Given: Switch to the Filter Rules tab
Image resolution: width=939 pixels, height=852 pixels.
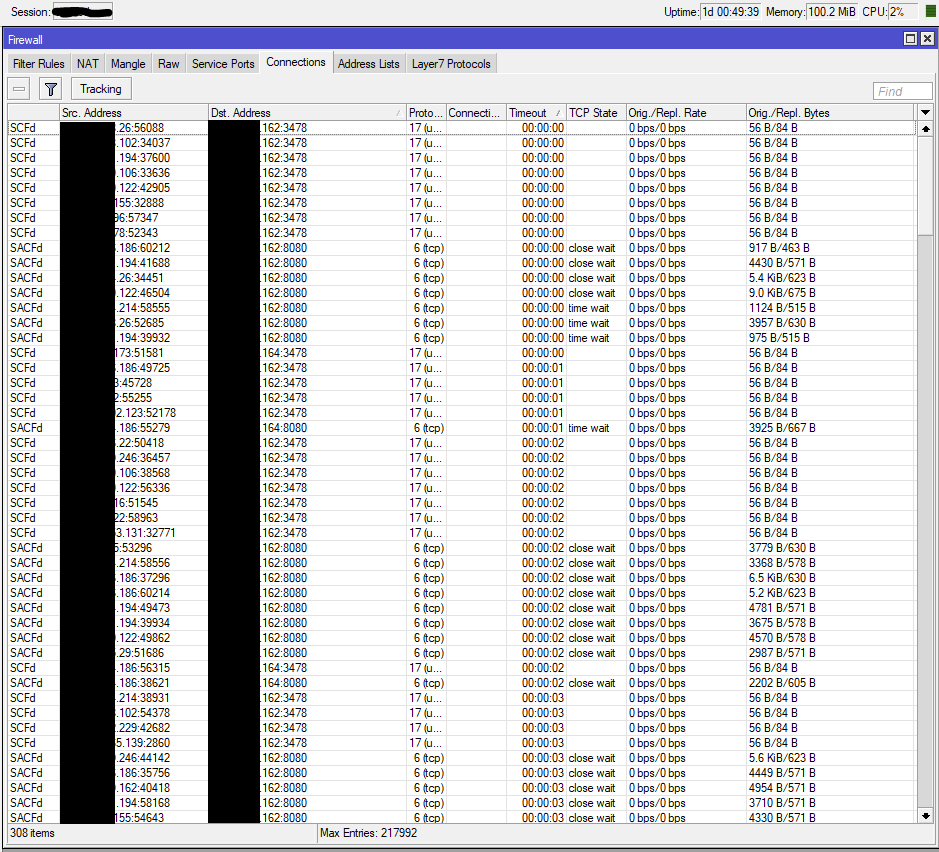Looking at the screenshot, I should point(38,64).
